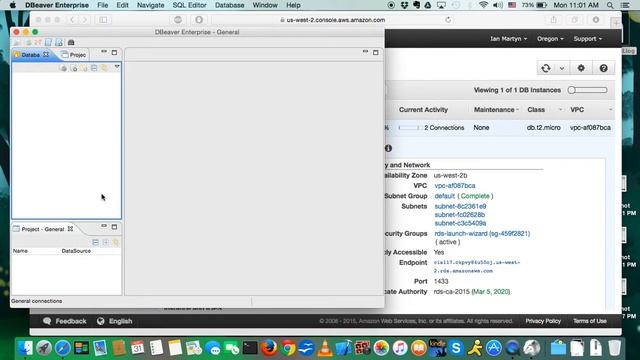Open the Window menu
The image size is (640, 360).
click(265, 5)
